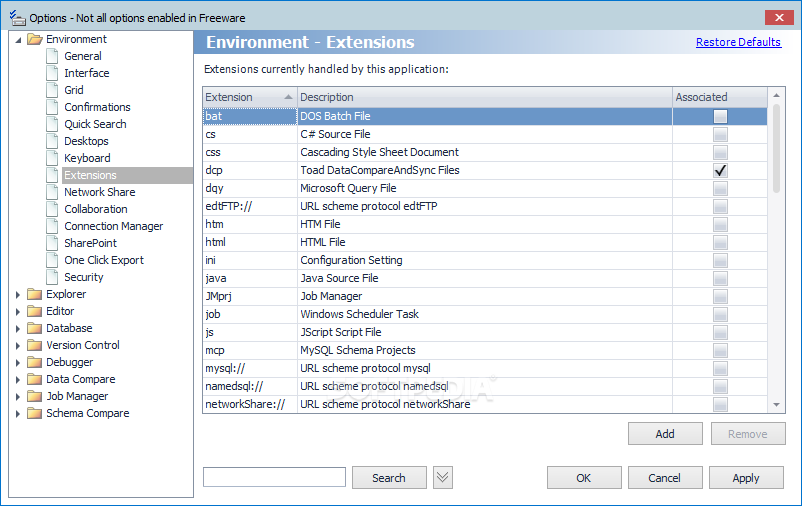Click the Explorer folder icon
The image size is (802, 506).
point(34,294)
